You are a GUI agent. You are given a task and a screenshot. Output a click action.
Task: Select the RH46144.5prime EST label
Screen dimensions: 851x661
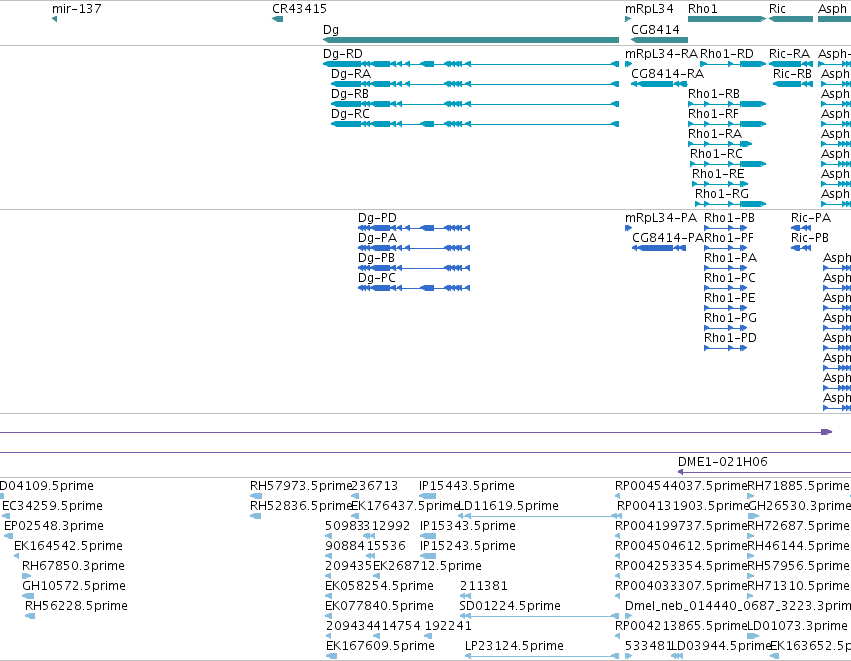coord(798,546)
